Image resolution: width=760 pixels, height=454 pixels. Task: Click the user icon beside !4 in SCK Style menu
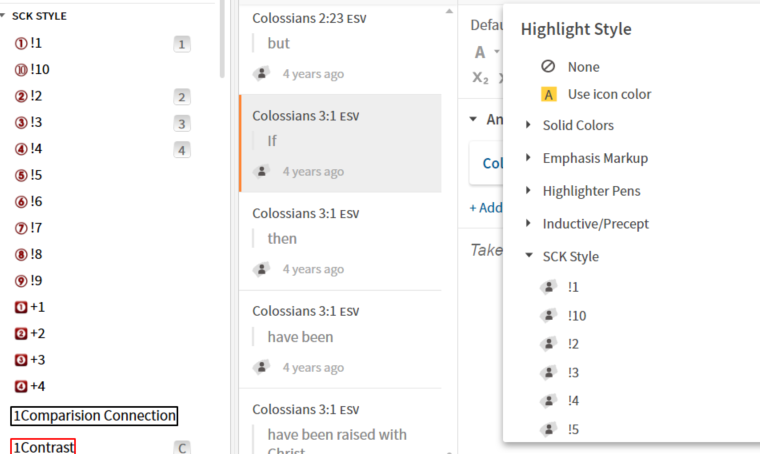coord(549,400)
